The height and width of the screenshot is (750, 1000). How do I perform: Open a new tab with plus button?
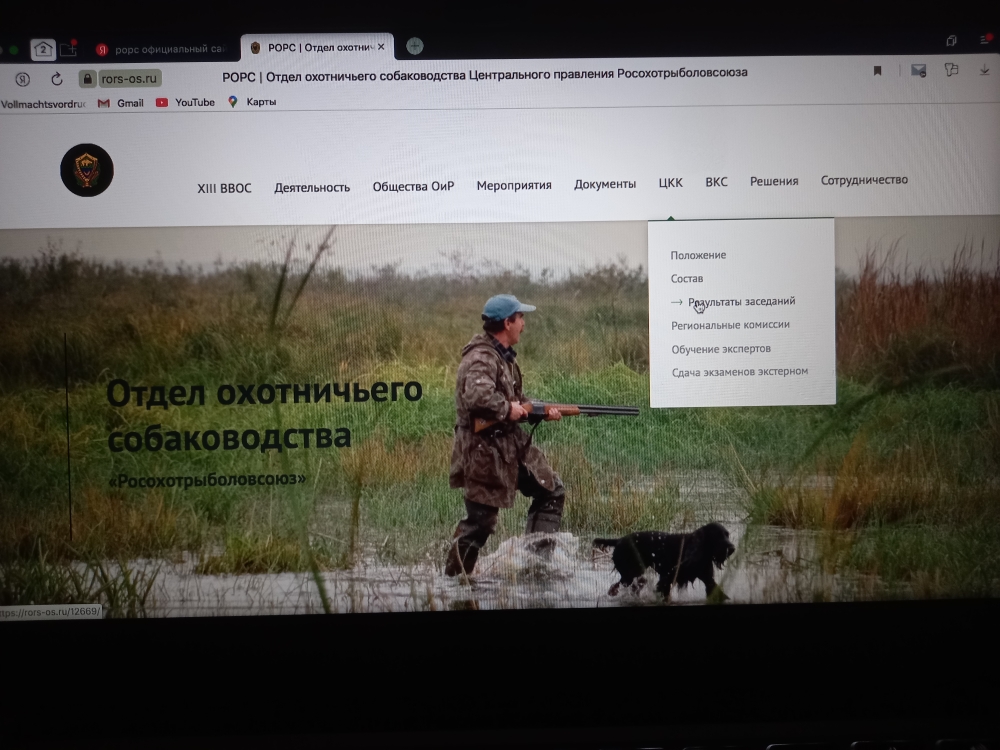coord(414,46)
